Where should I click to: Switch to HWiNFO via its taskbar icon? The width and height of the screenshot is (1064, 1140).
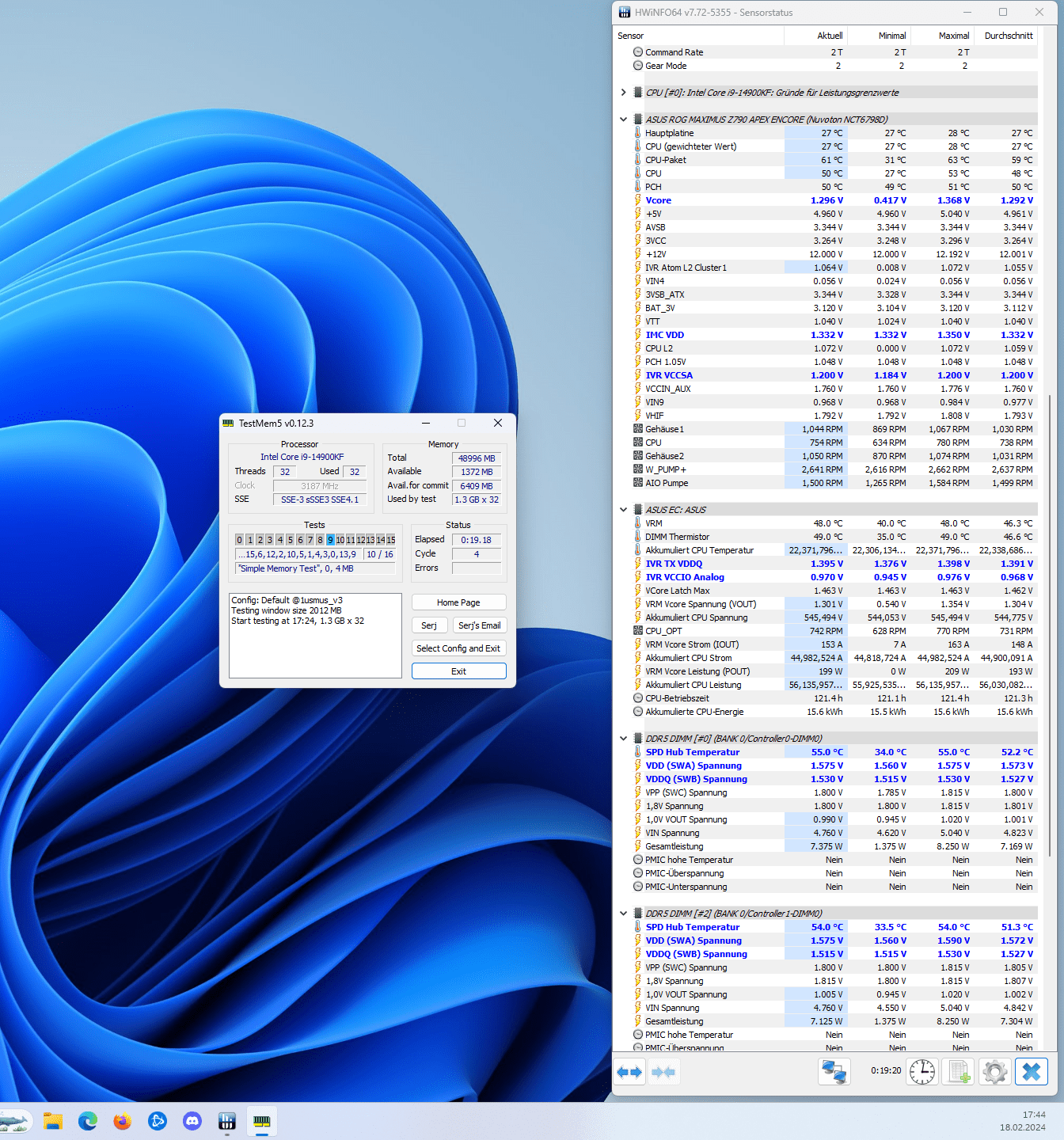point(227,1121)
